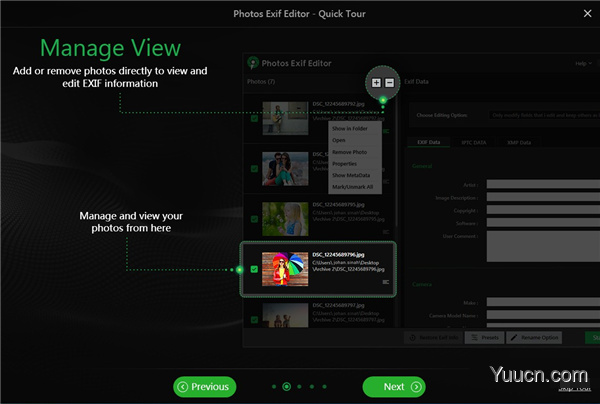Choose Mark/Unmark All in context menu
This screenshot has height=404, width=600.
352,187
